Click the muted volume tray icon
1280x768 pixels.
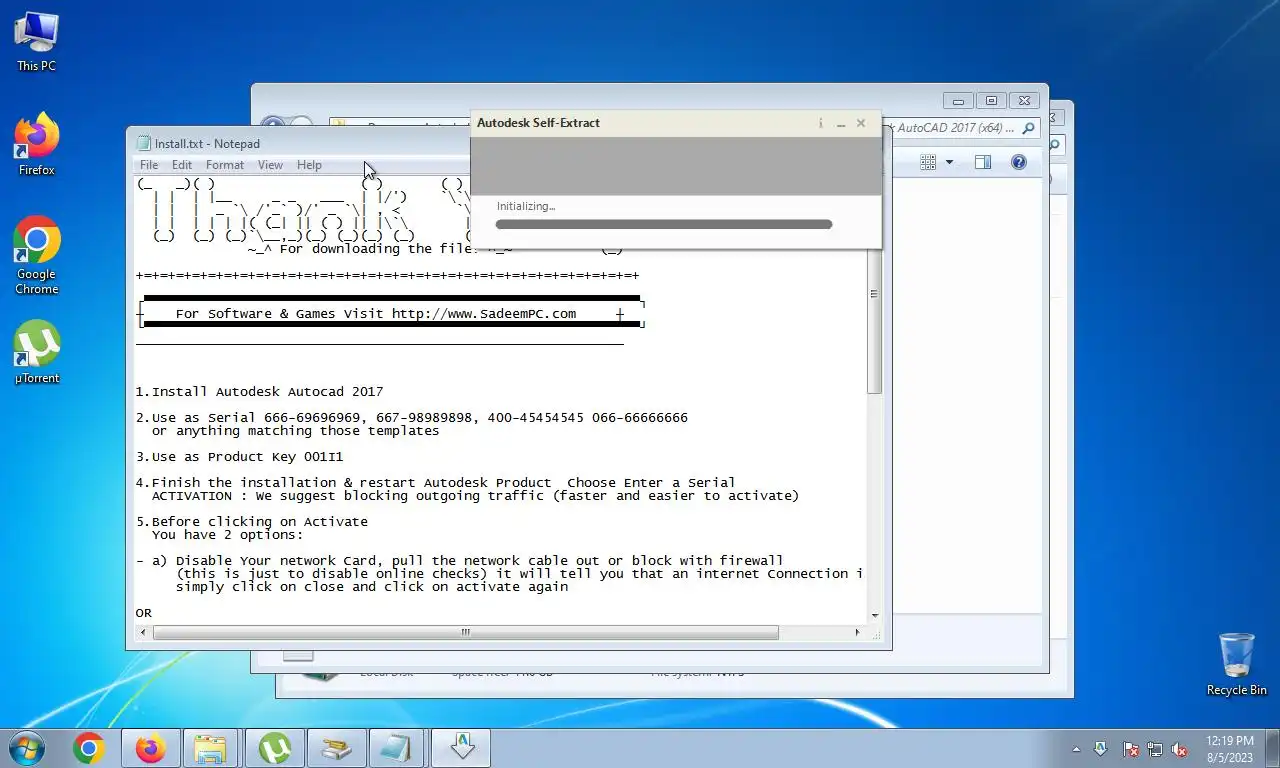point(1180,749)
